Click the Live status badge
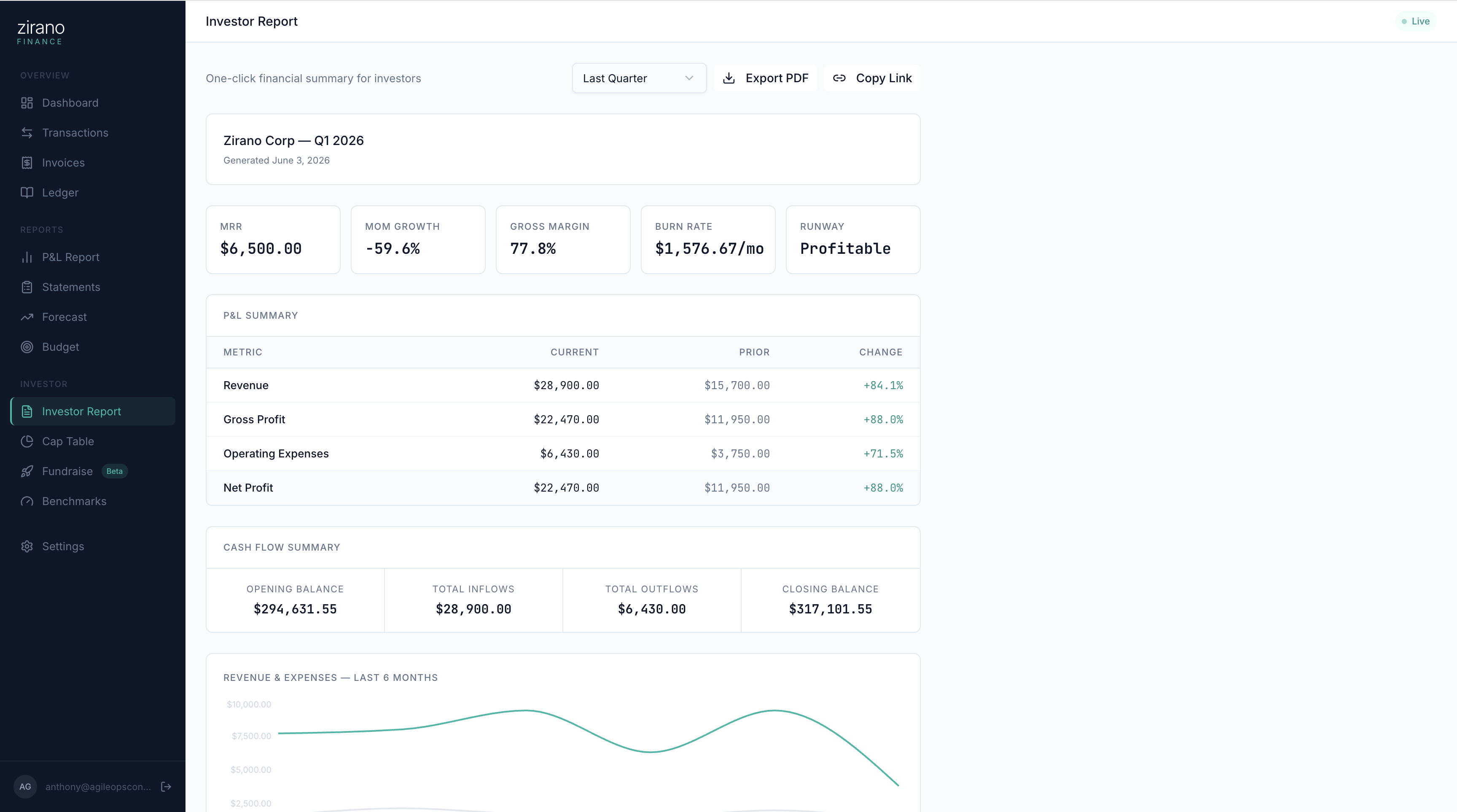 click(1416, 22)
